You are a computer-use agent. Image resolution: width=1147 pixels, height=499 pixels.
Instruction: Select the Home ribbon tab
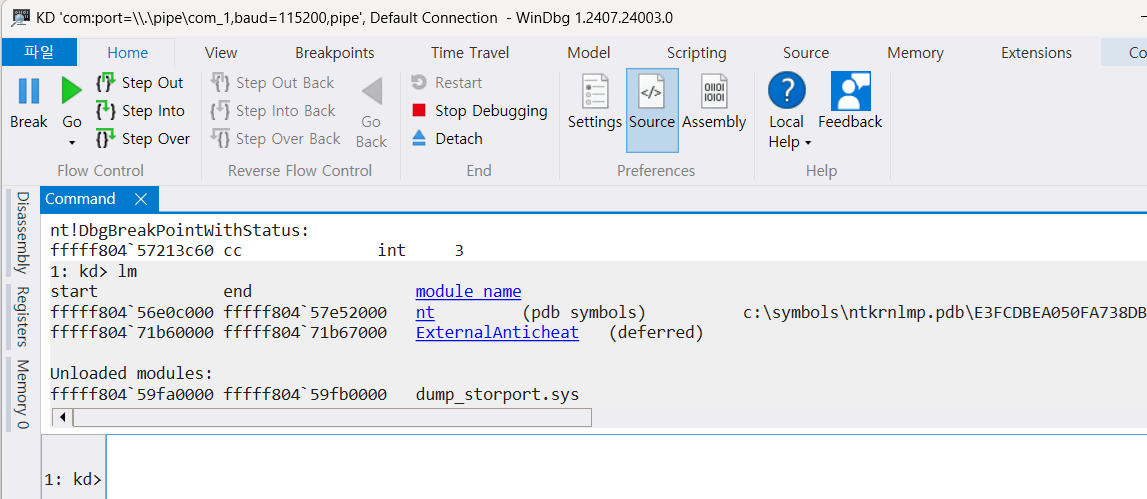coord(127,53)
